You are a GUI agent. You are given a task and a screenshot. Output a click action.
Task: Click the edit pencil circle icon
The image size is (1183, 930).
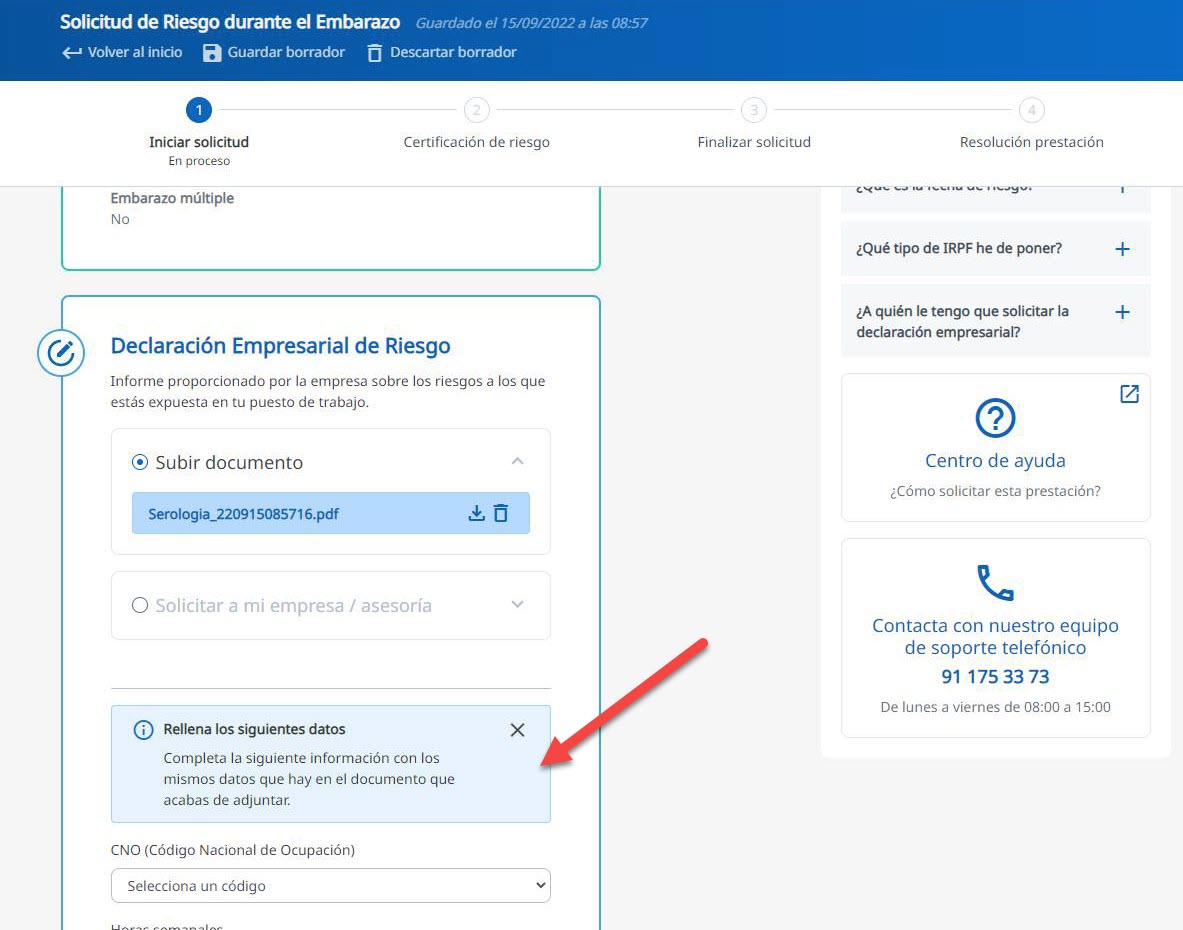61,353
